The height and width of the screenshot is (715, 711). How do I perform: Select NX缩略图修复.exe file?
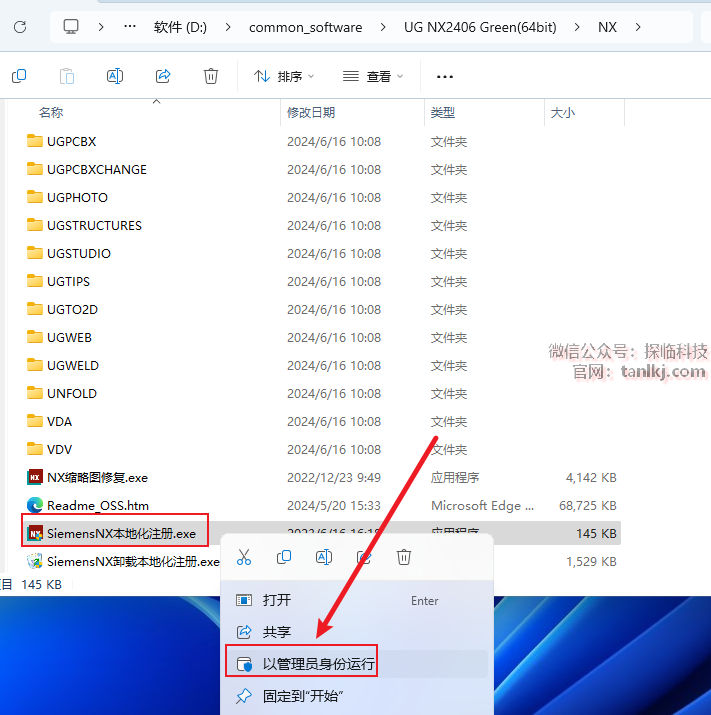pos(87,477)
